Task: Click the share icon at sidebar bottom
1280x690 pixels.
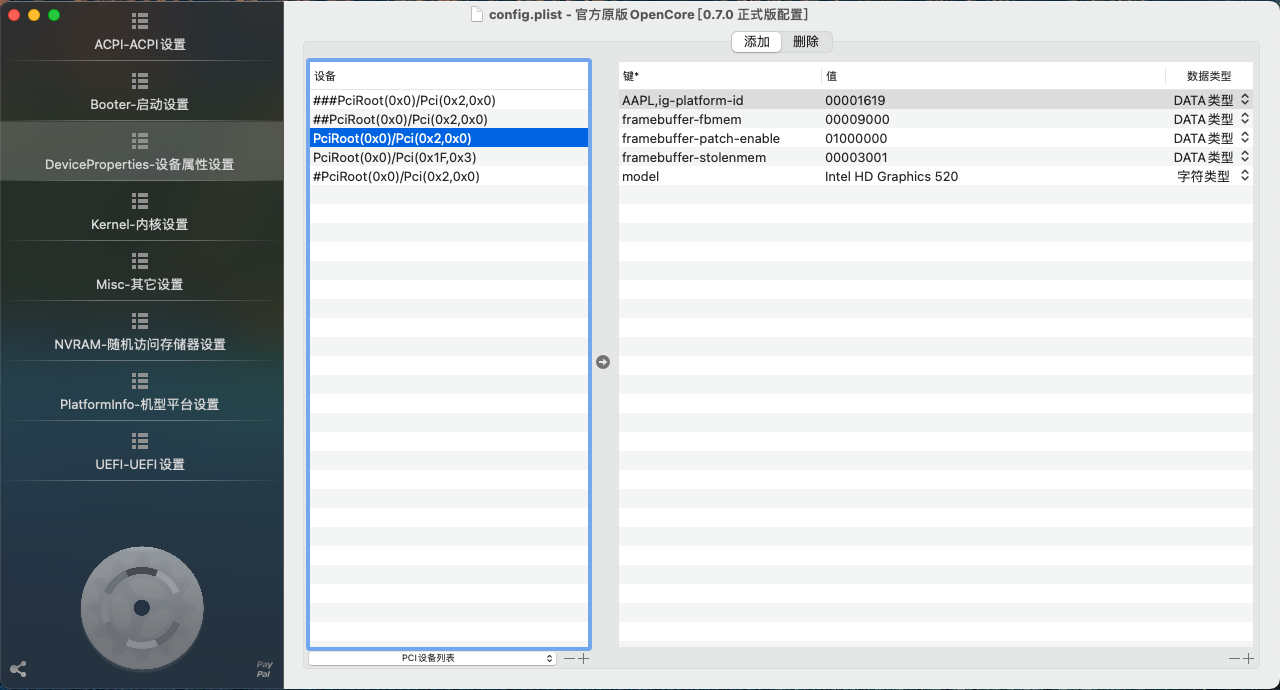Action: point(18,670)
